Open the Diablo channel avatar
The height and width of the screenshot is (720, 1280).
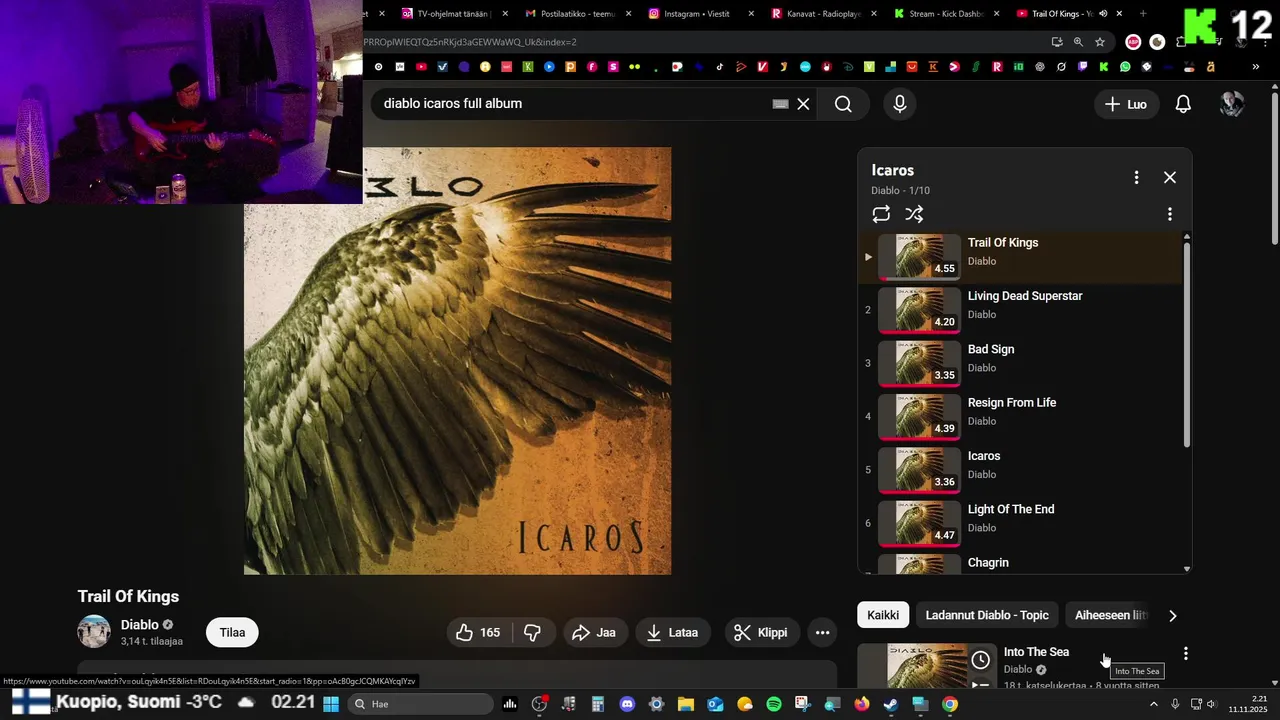click(94, 632)
